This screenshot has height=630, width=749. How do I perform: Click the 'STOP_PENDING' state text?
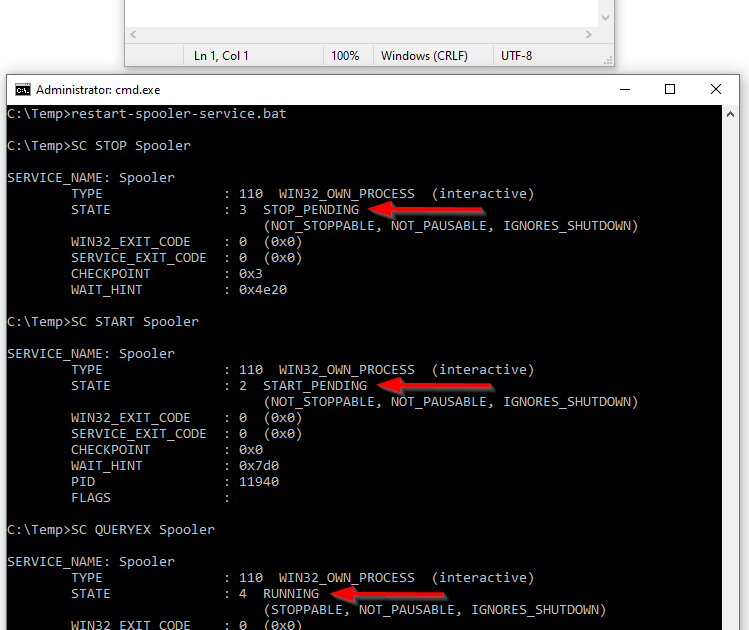click(311, 210)
